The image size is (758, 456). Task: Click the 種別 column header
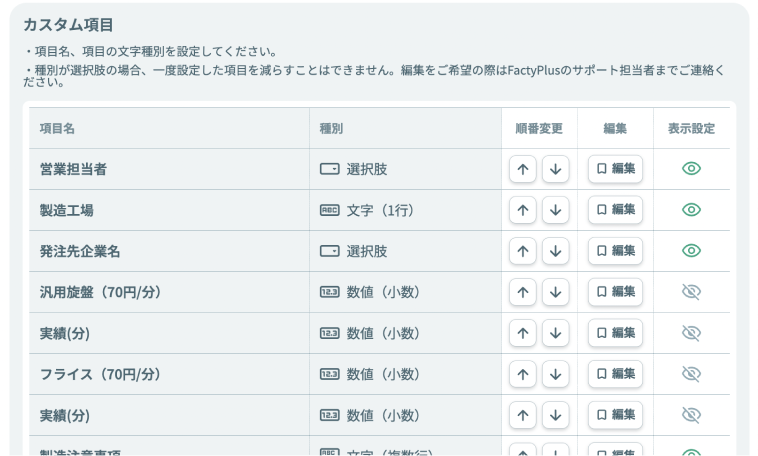coord(331,129)
